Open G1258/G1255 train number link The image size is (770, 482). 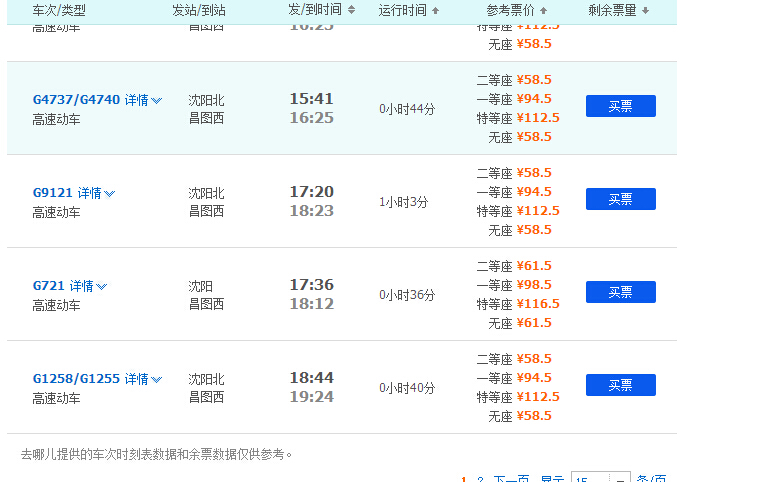point(76,378)
